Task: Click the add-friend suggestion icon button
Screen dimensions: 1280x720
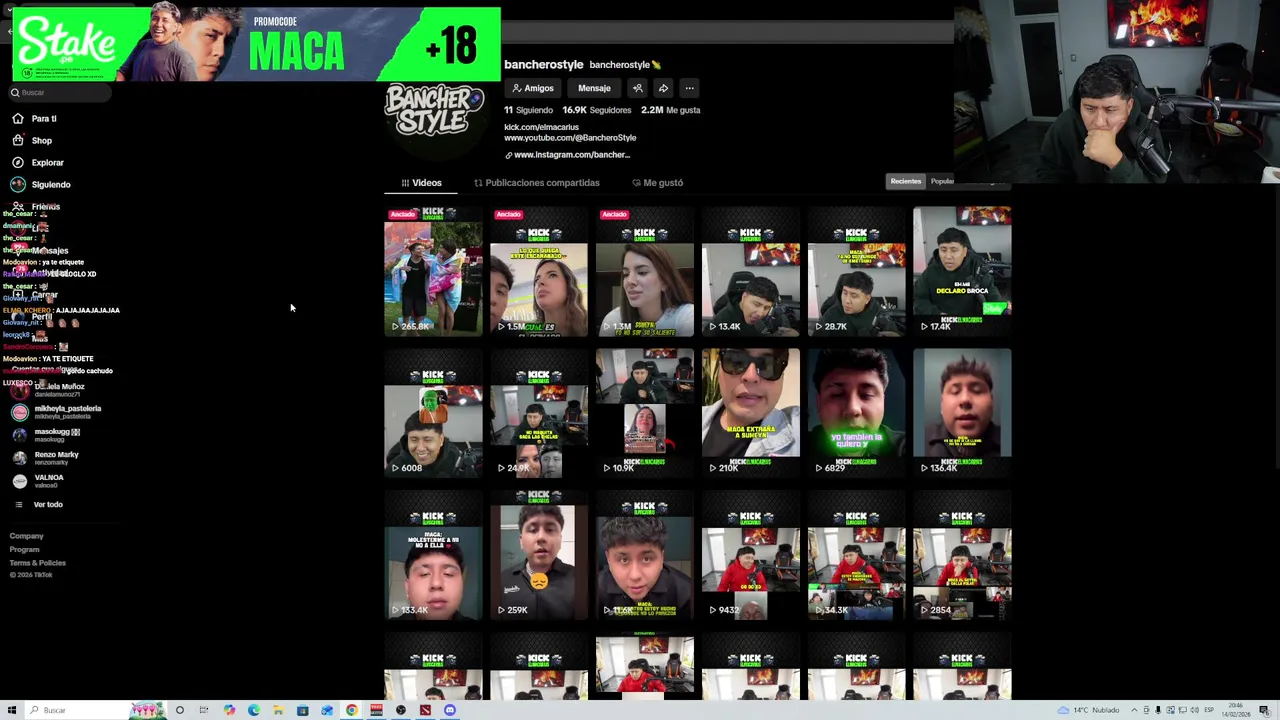Action: click(x=637, y=88)
